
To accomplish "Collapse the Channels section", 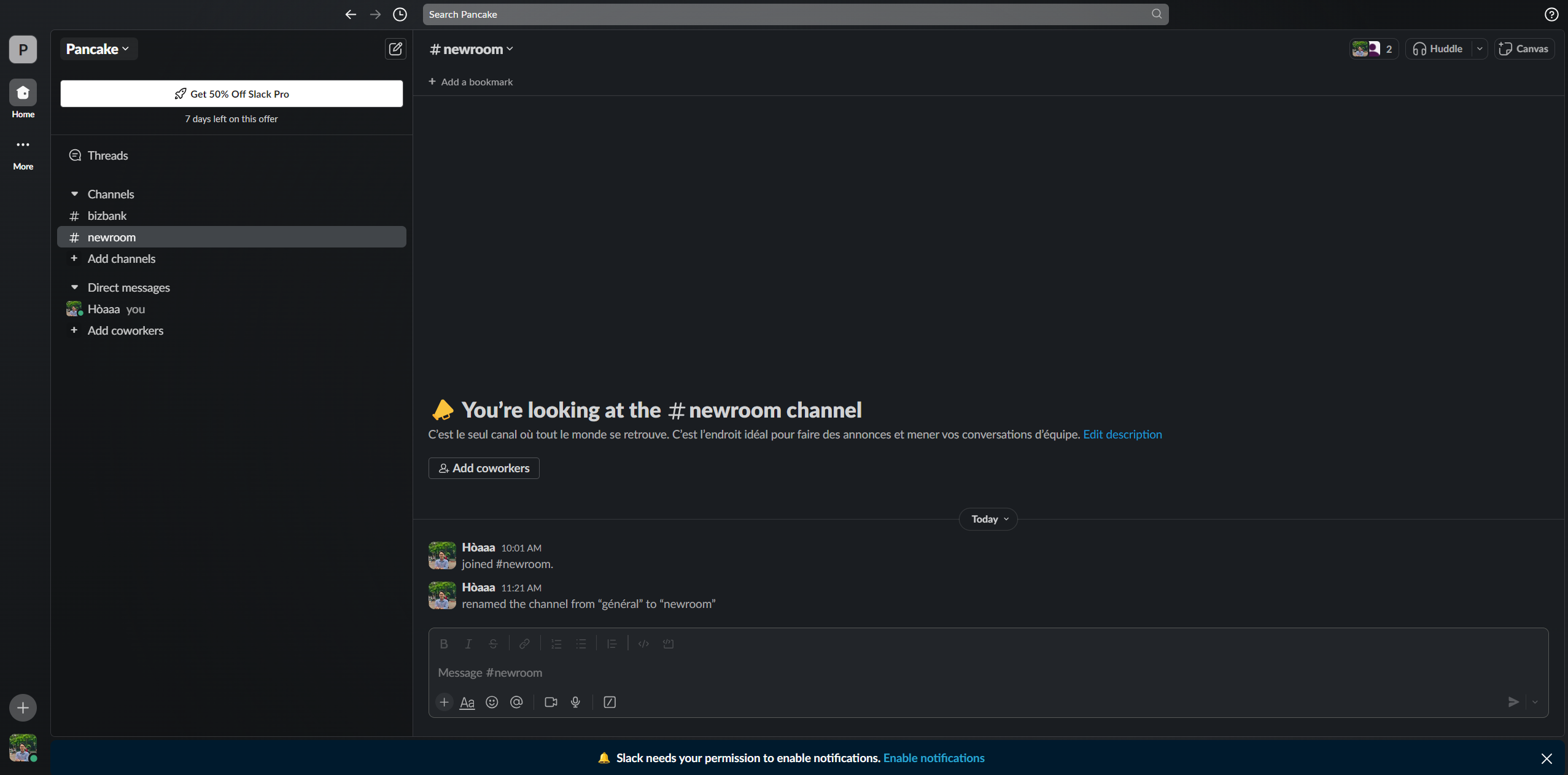I will point(74,194).
